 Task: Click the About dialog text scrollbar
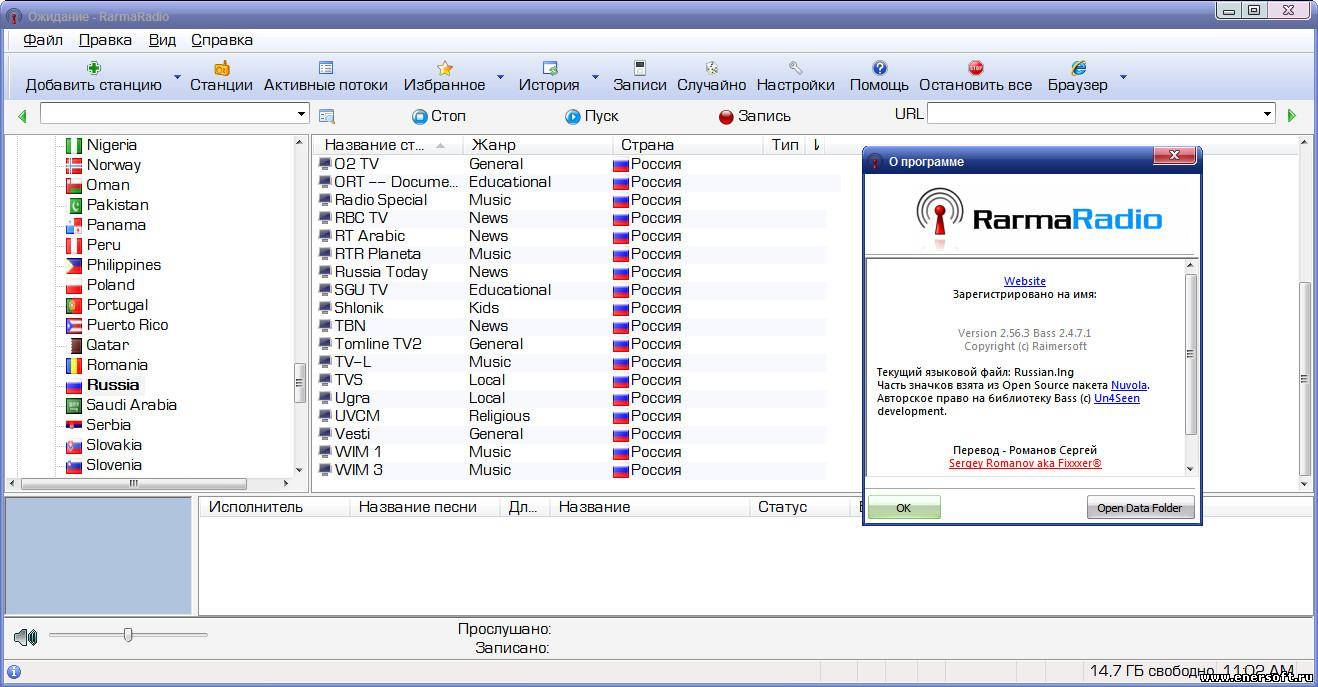click(1190, 353)
